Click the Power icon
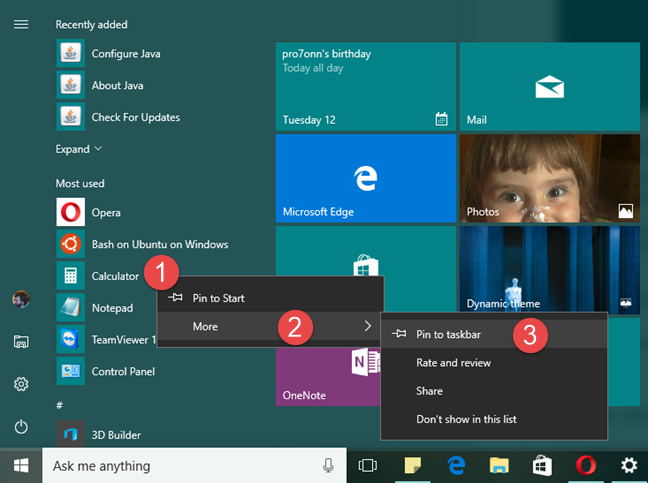Viewport: 648px width, 483px height. pyautogui.click(x=21, y=427)
